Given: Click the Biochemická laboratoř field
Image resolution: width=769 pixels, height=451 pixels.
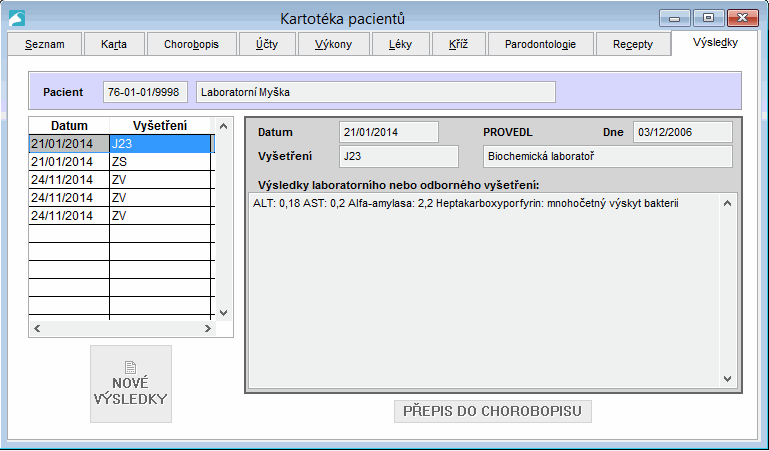Looking at the screenshot, I should pyautogui.click(x=606, y=156).
